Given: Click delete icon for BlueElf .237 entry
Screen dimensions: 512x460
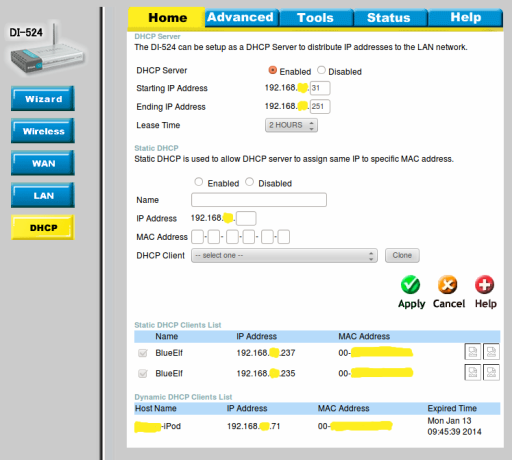Looking at the screenshot, I should point(491,352).
